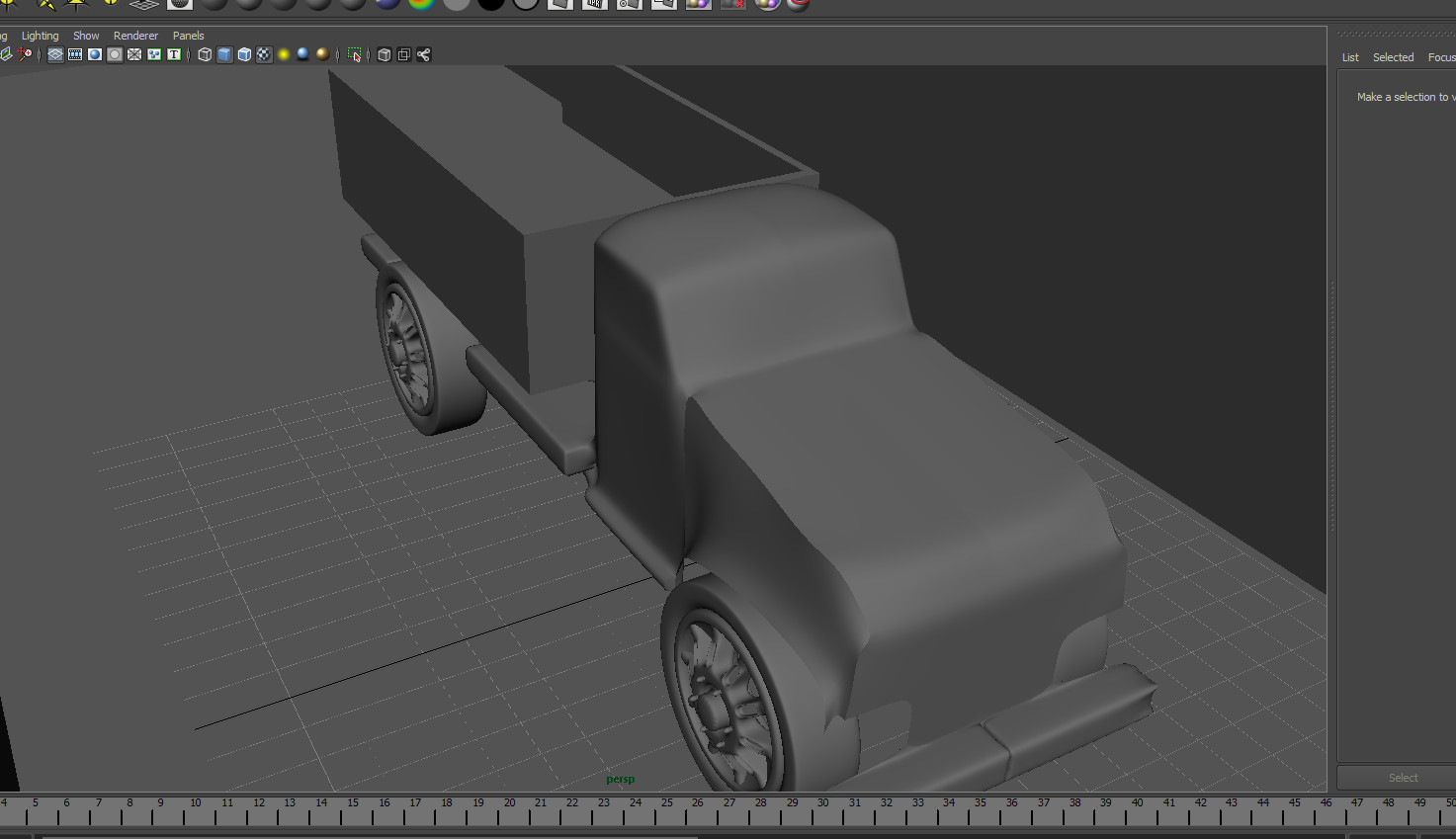The height and width of the screenshot is (839, 1456).
Task: Open the Panels menu
Action: pyautogui.click(x=189, y=36)
